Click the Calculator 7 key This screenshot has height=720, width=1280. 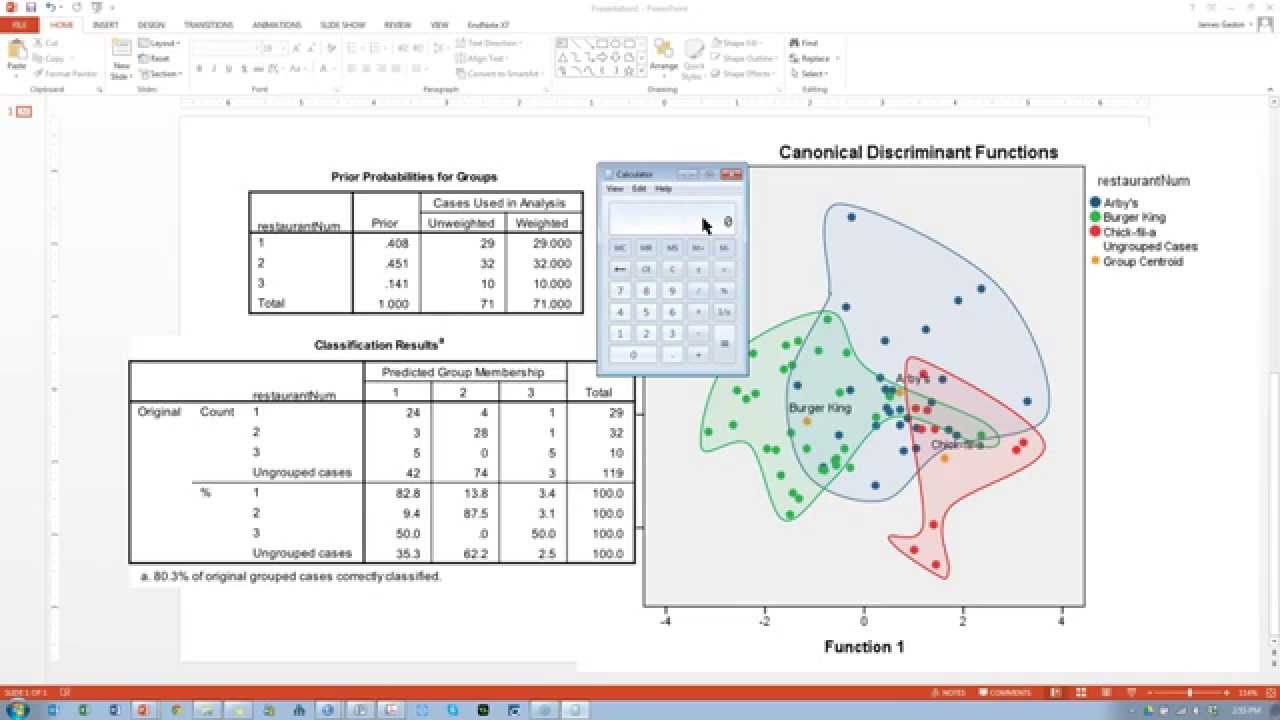coord(620,291)
